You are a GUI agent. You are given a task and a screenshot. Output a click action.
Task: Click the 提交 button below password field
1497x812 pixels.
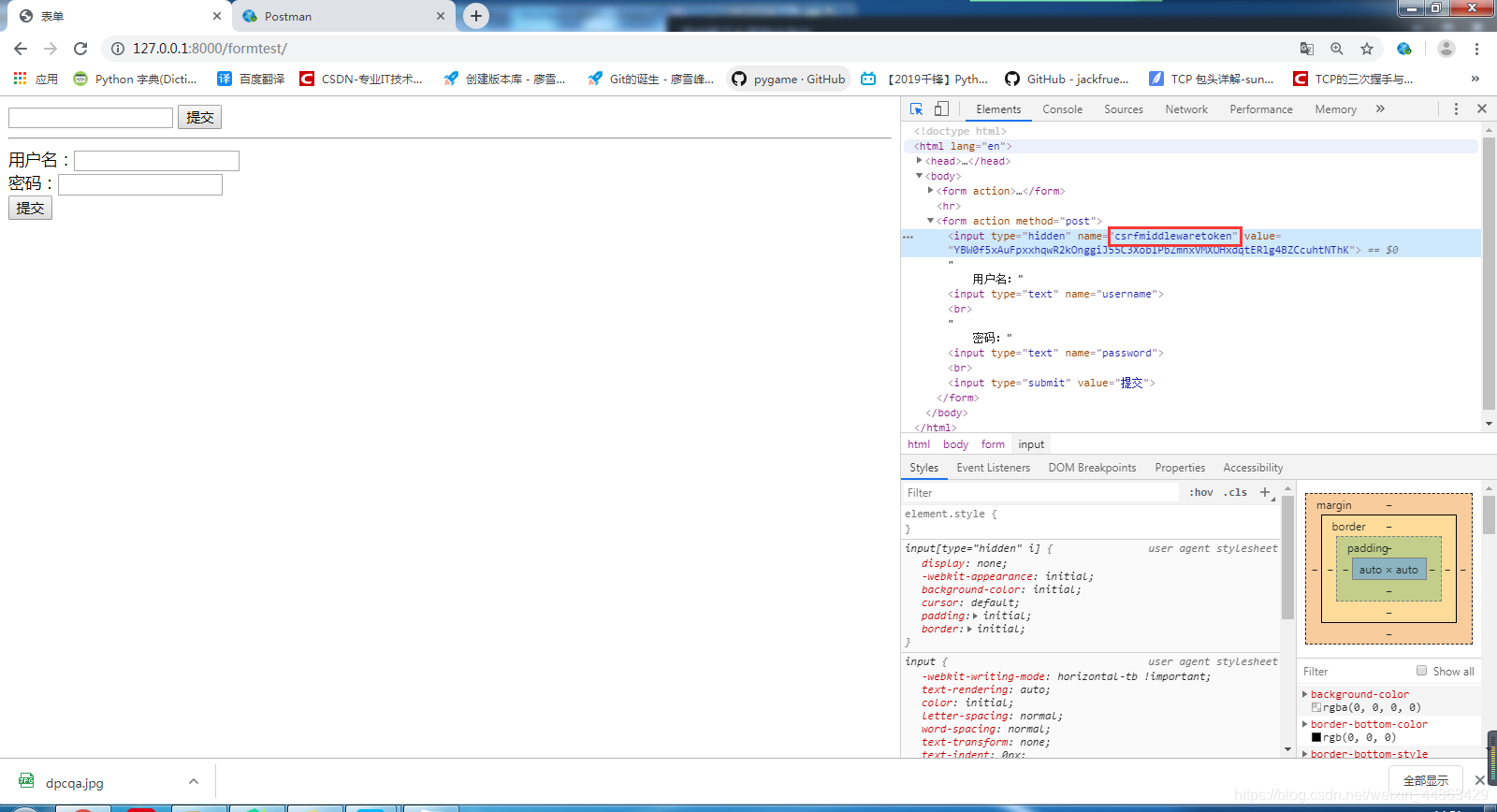(x=30, y=208)
